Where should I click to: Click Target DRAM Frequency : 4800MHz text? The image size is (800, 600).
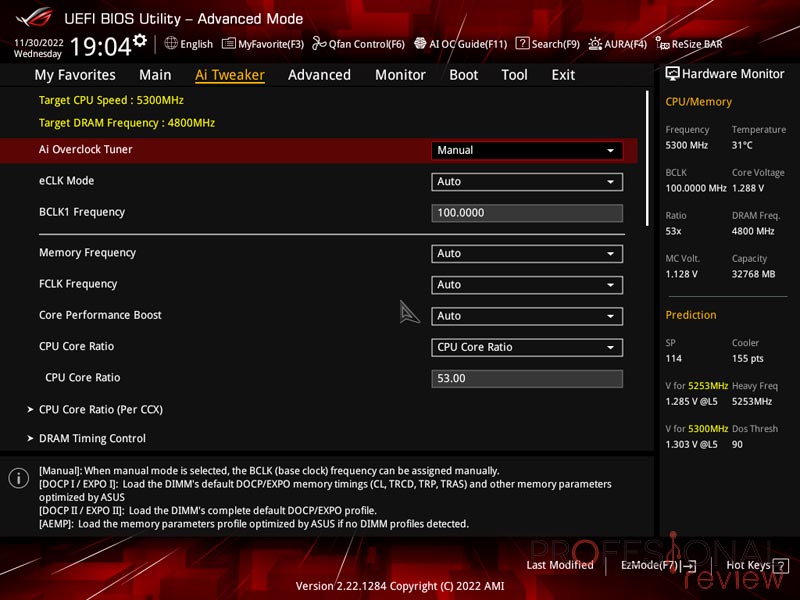coord(127,123)
